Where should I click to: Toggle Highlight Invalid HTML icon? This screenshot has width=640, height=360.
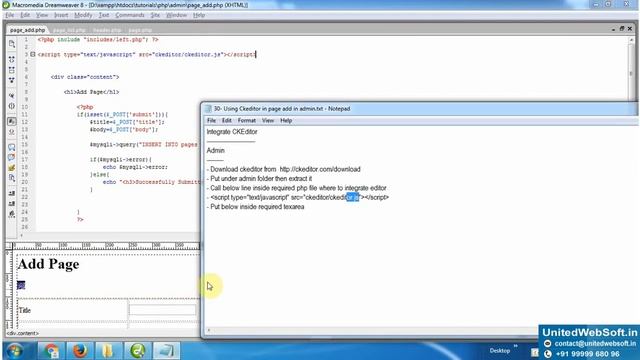tap(12, 132)
